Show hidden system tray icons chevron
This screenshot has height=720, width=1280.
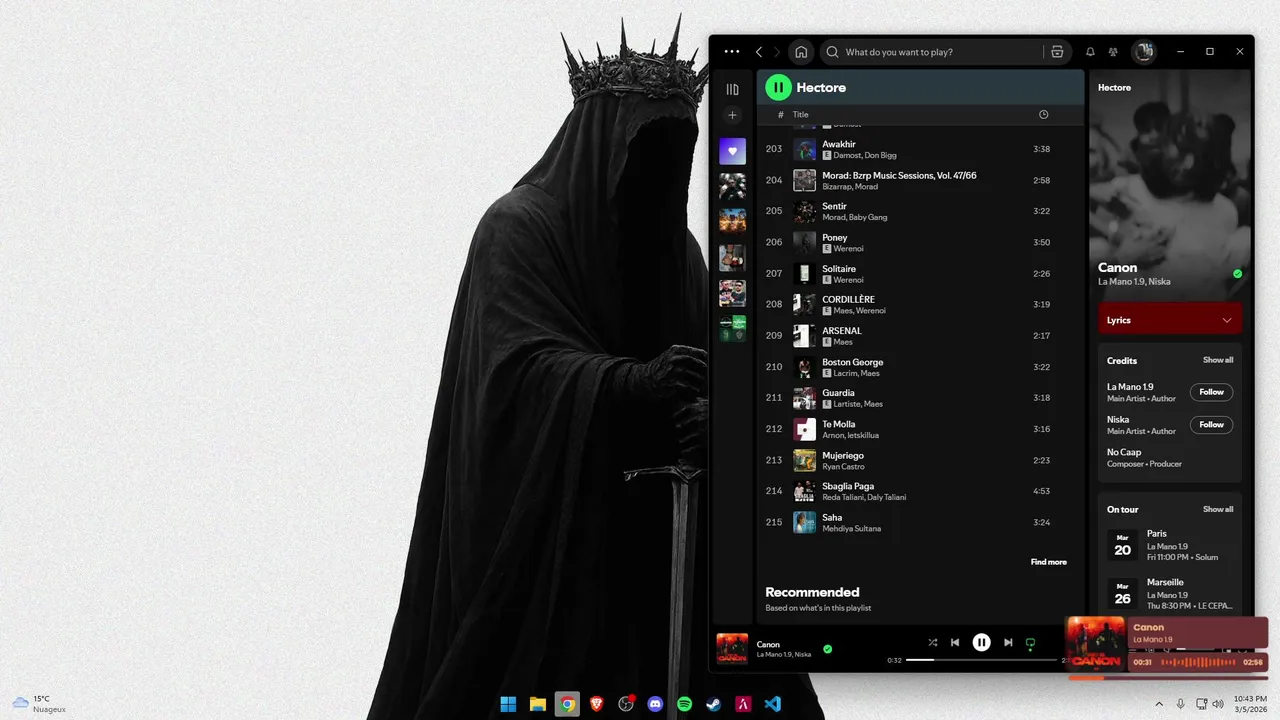click(x=1159, y=704)
